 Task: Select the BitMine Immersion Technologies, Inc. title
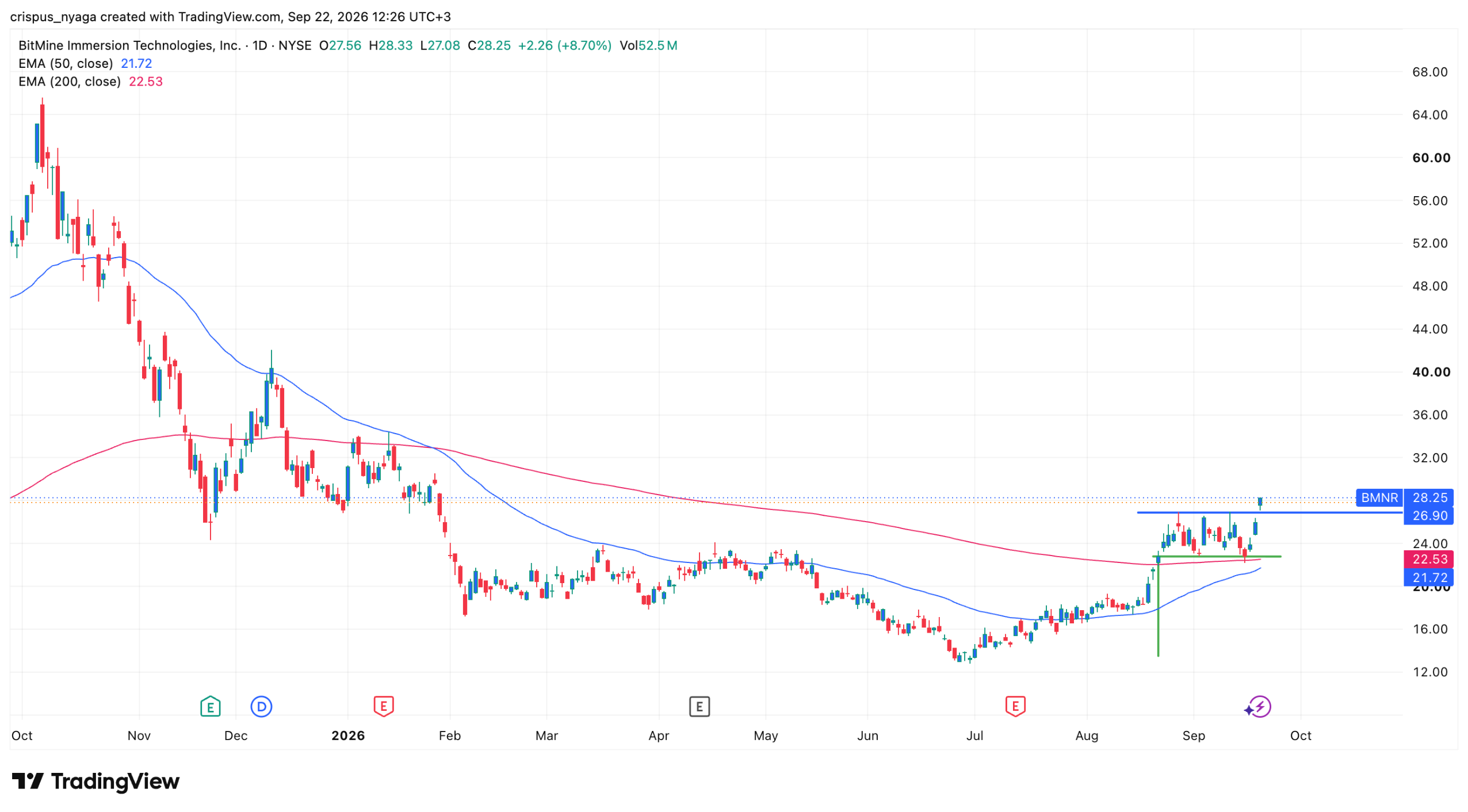click(x=129, y=45)
